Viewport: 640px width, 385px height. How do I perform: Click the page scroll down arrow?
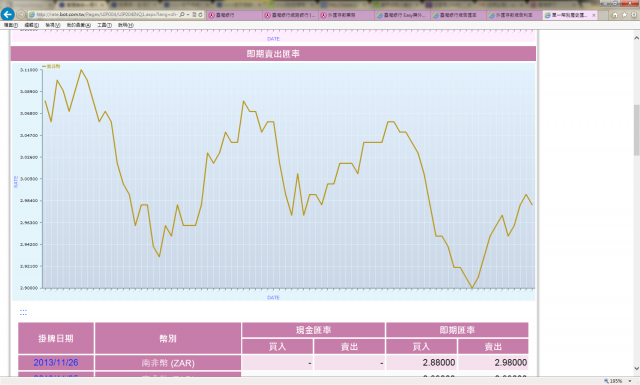pyautogui.click(x=636, y=368)
